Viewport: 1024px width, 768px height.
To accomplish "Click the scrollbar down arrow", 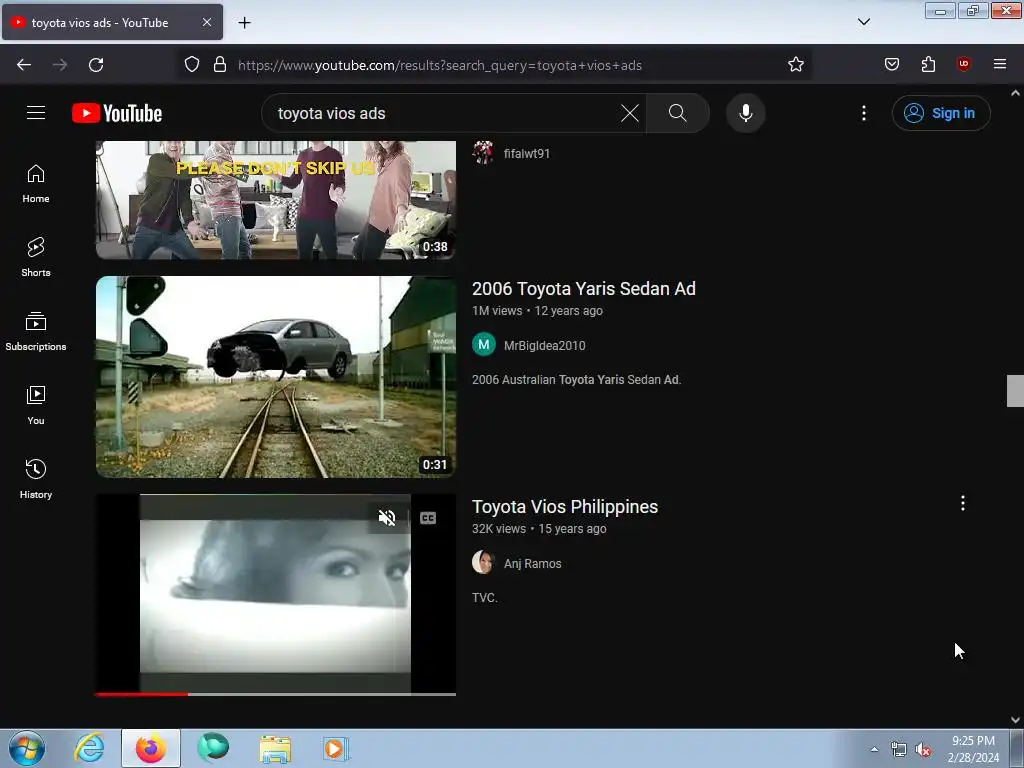I will pos(1015,720).
